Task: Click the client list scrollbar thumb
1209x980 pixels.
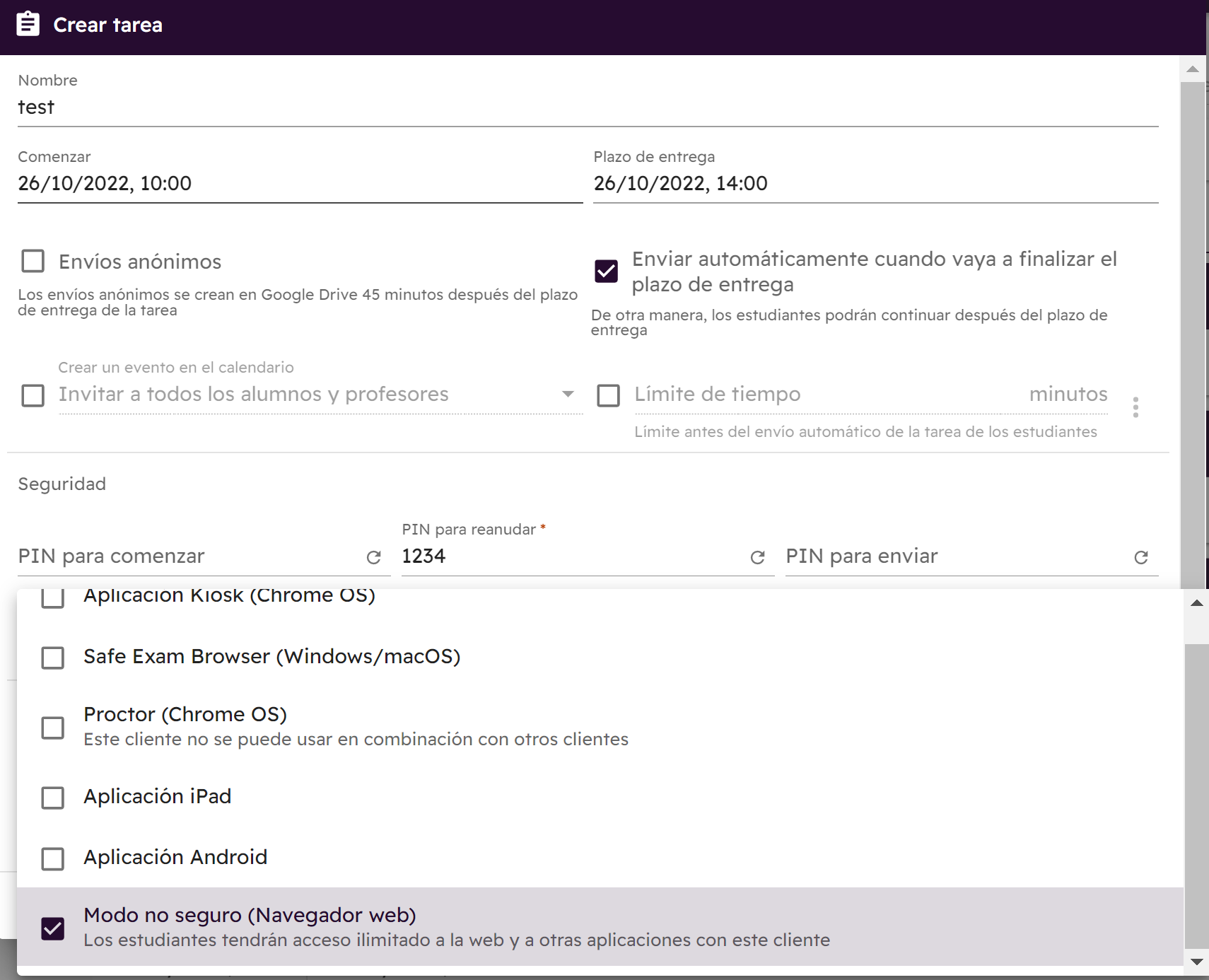Action: pyautogui.click(x=1197, y=795)
